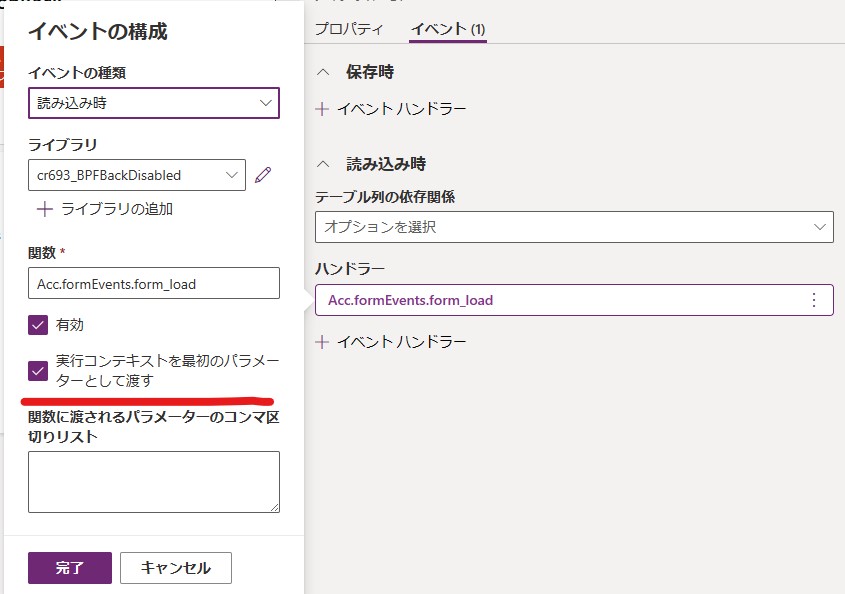Image resolution: width=845 pixels, height=594 pixels.
Task: Open the テーブル列の依存関係 オプションを選択 dropdown
Action: coord(574,227)
